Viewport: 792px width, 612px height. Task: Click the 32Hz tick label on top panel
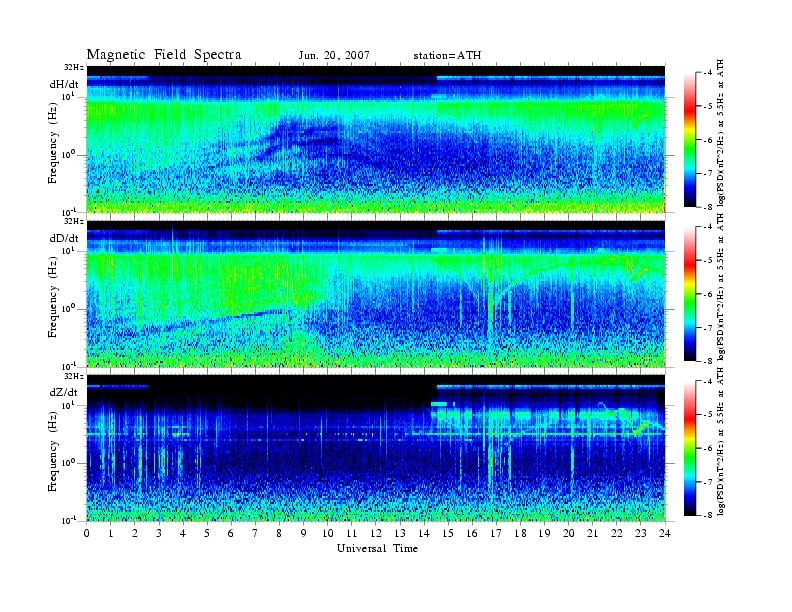pos(74,67)
